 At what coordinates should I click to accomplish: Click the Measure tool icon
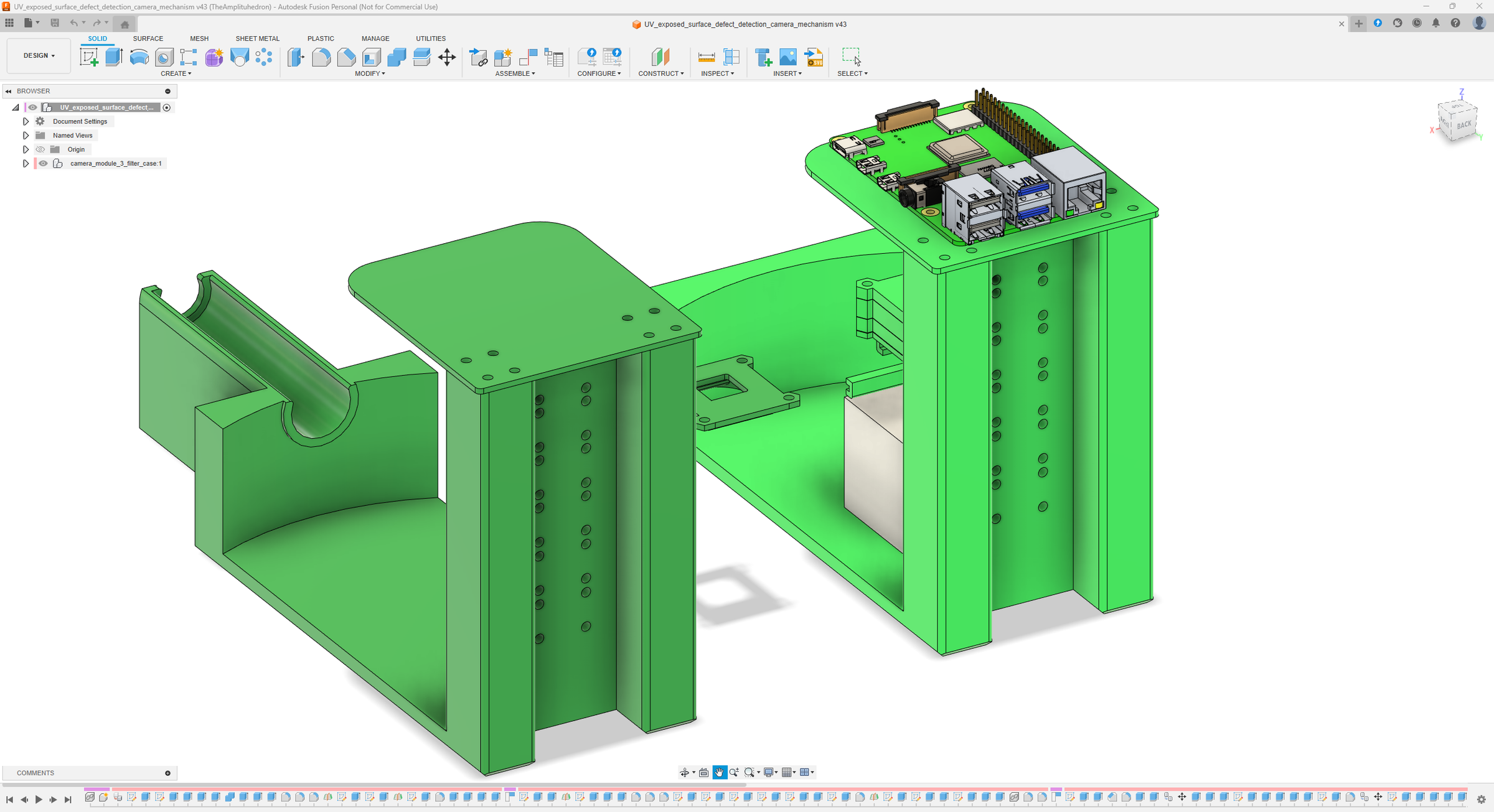tap(707, 57)
